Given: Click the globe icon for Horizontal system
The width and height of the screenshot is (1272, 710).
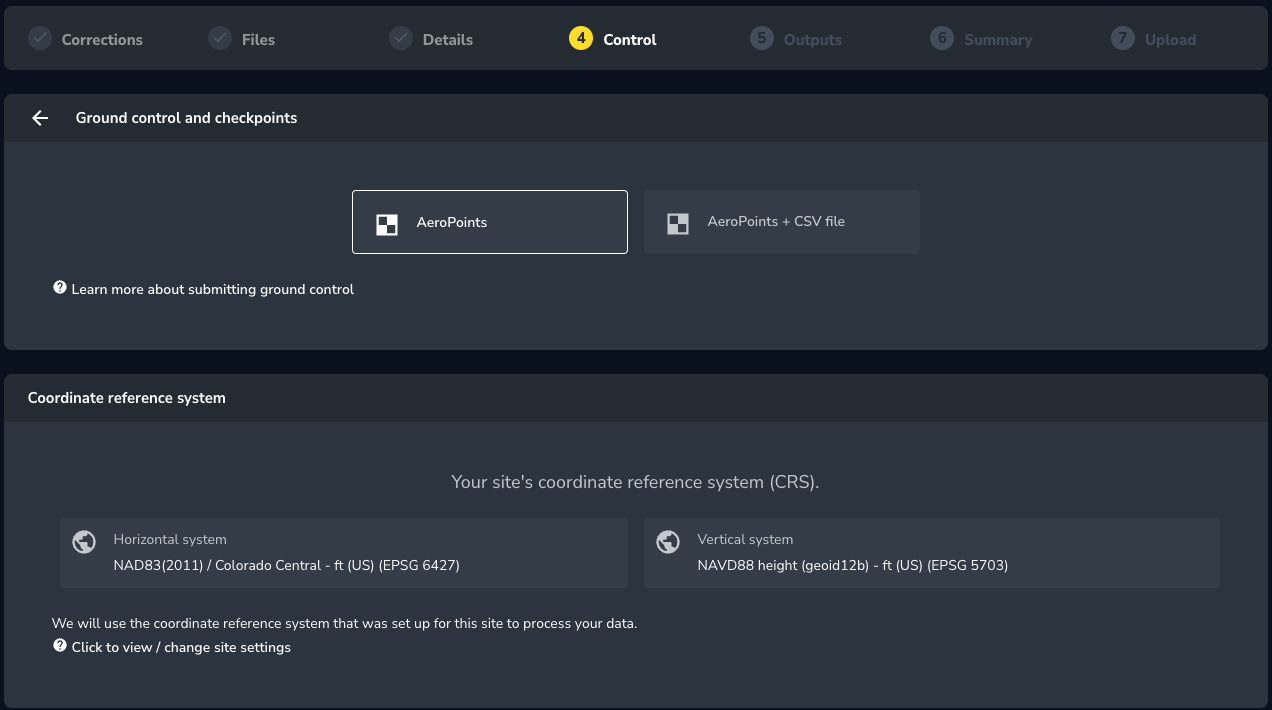Looking at the screenshot, I should coord(84,542).
